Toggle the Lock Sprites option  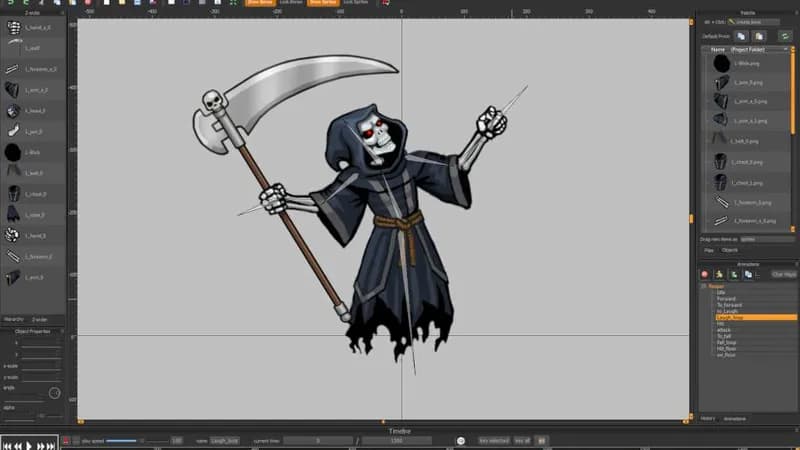click(356, 3)
